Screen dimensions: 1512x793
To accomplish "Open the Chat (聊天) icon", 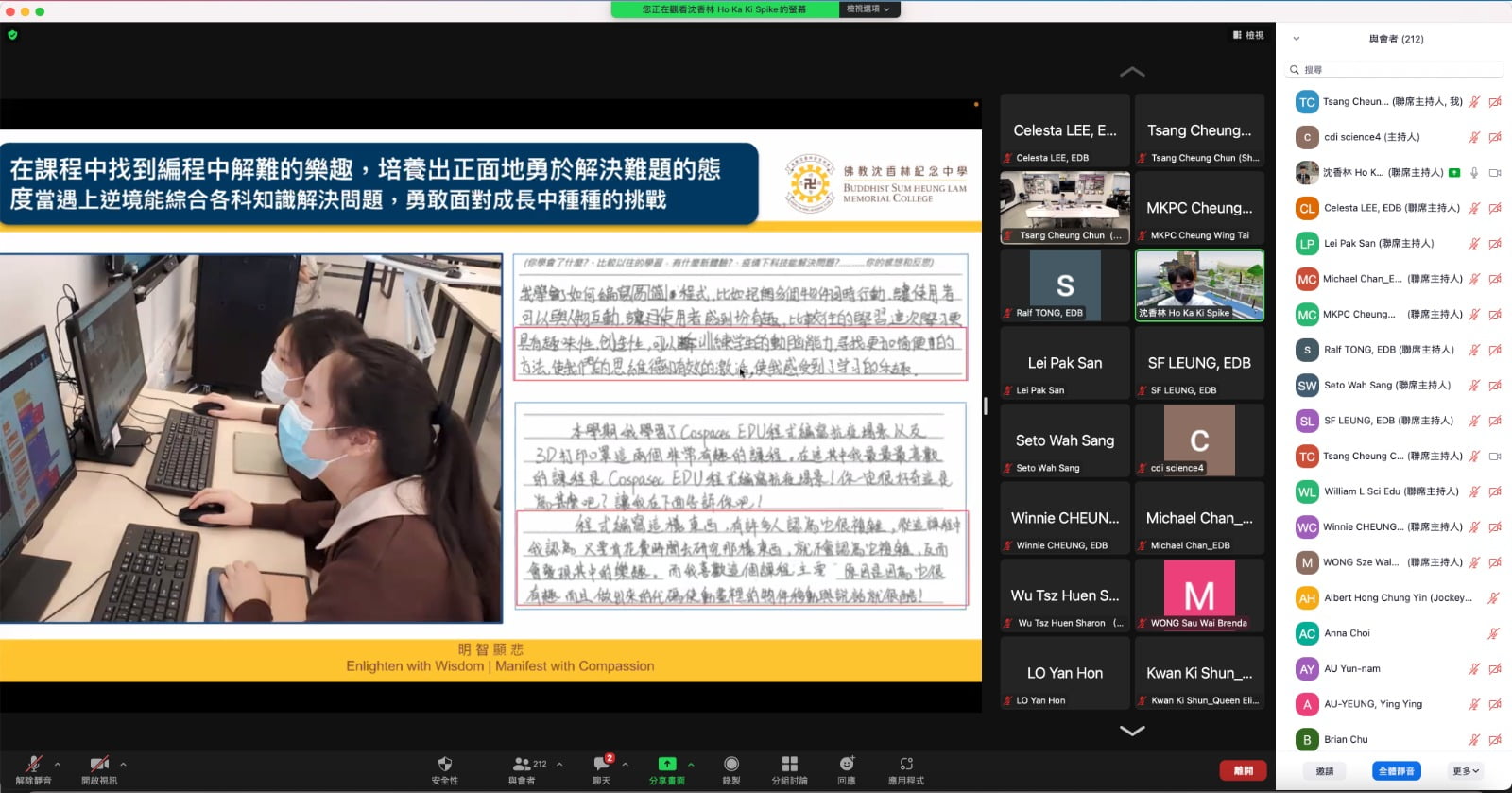I will pyautogui.click(x=601, y=765).
